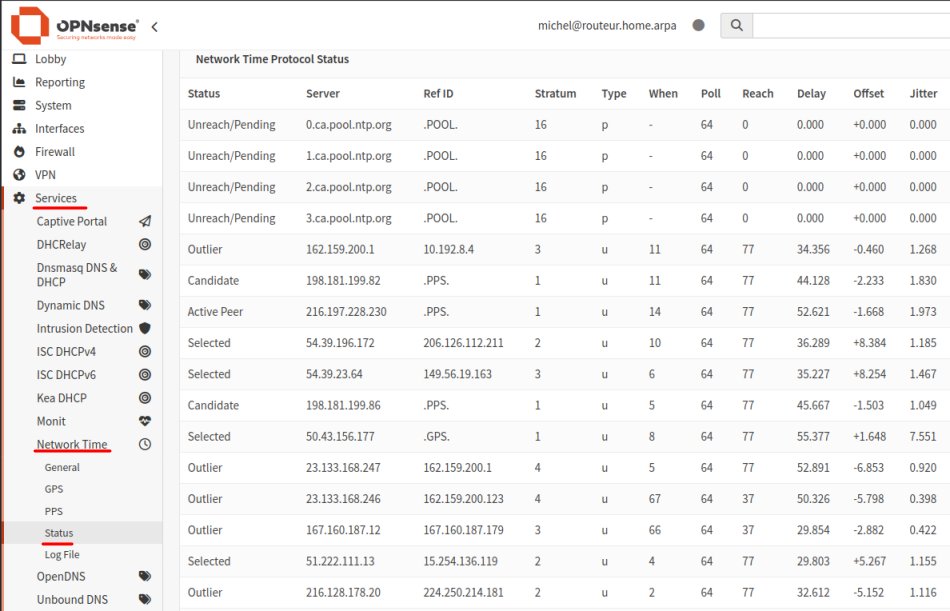
Task: Click the tag icon beside OpenDNS
Action: point(145,577)
